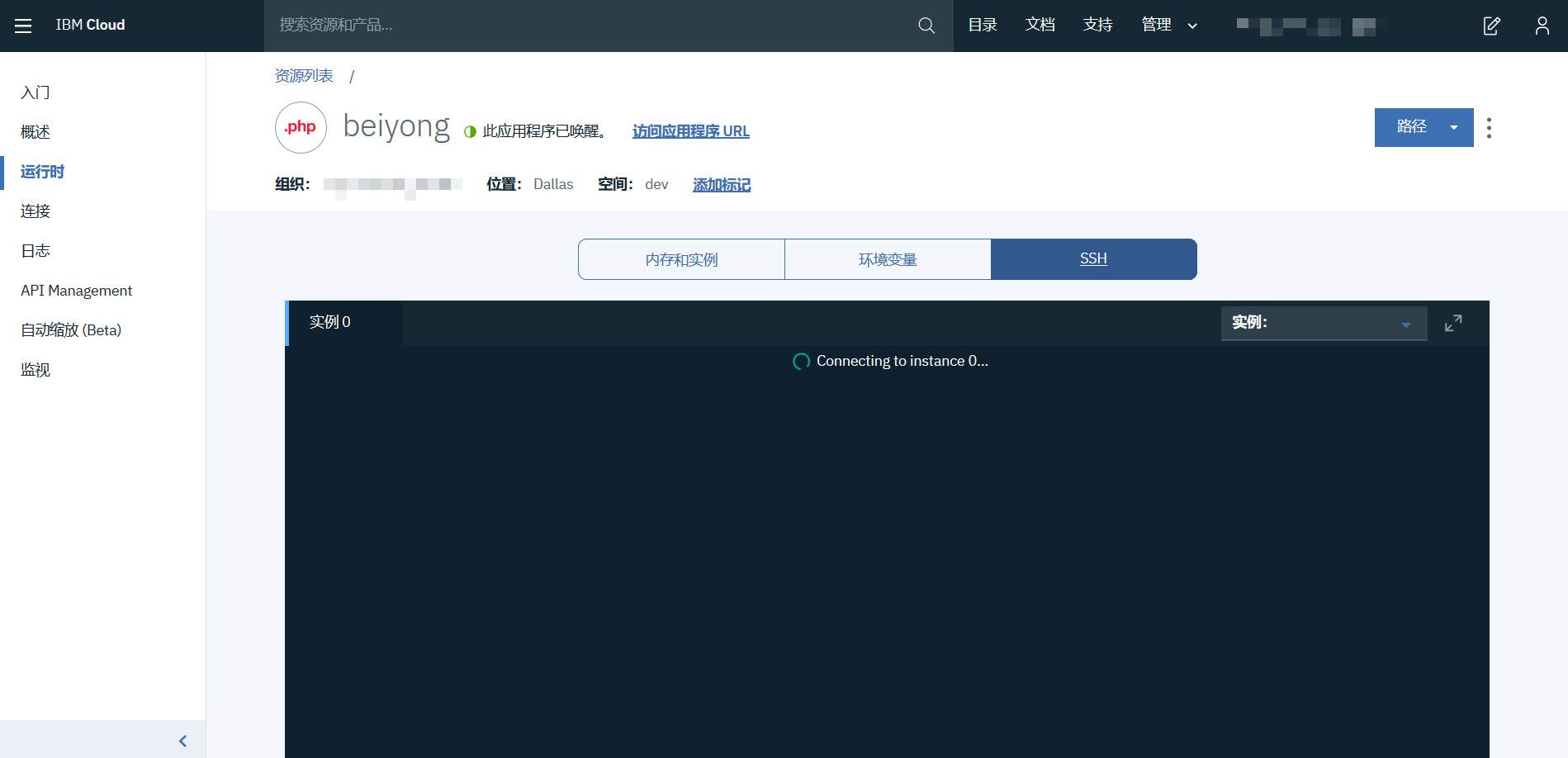Image resolution: width=1568 pixels, height=758 pixels.
Task: Open the user profile icon
Action: point(1542,26)
